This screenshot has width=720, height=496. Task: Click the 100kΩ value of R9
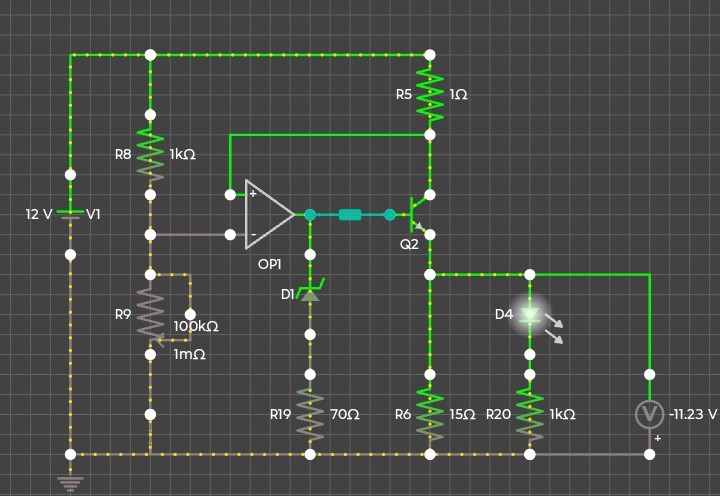click(196, 327)
